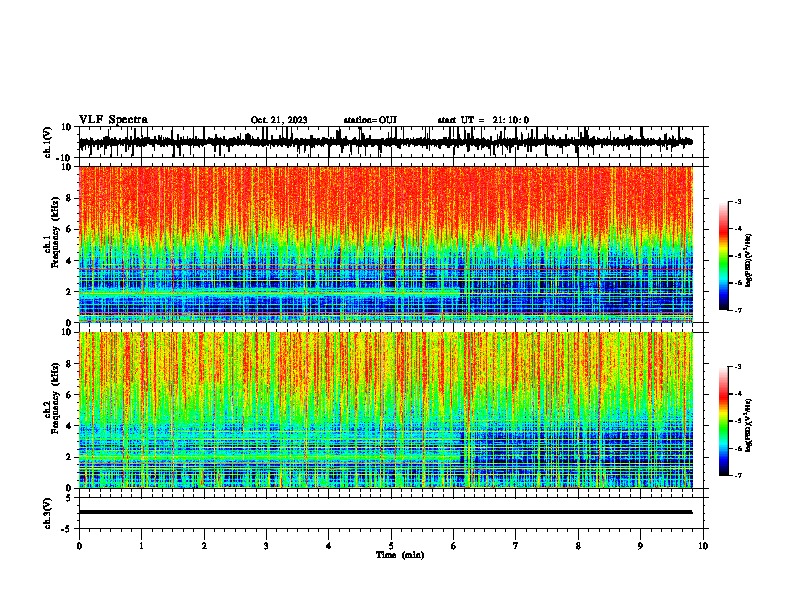
Task: Click time axis tick label "0"
Action: (79, 546)
